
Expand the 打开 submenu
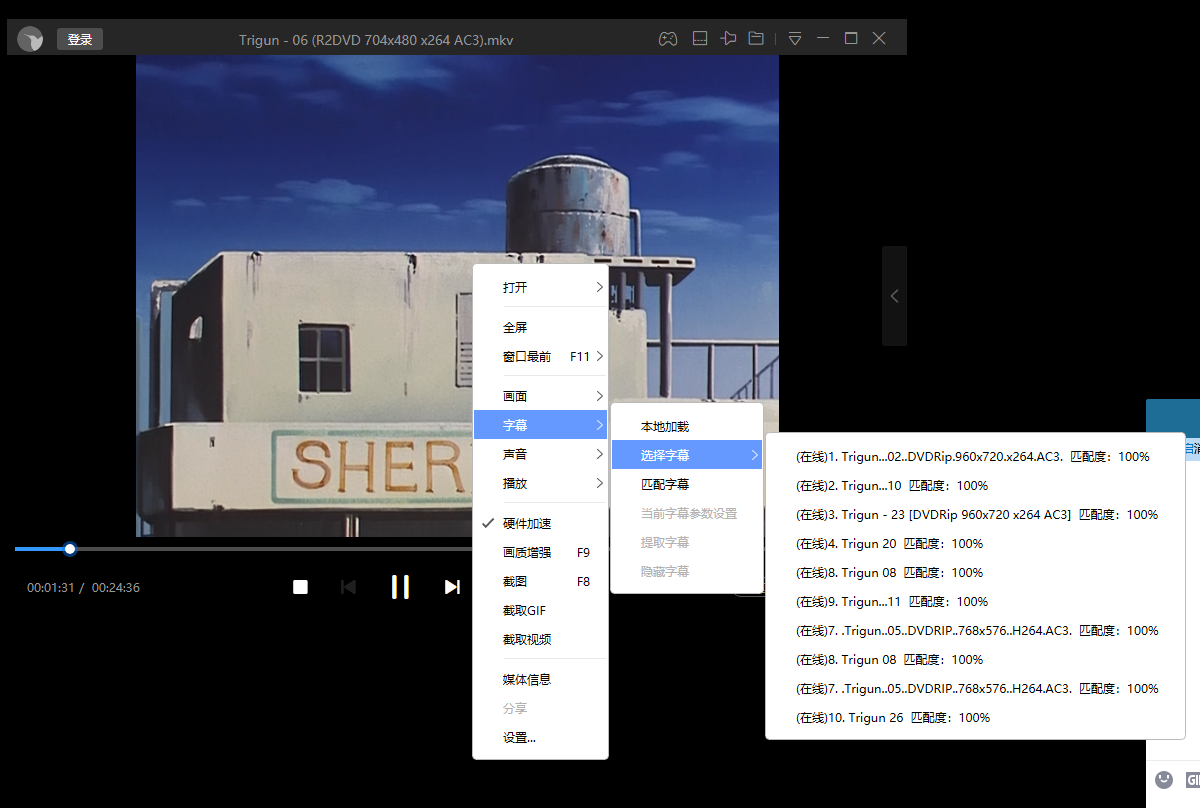coord(540,287)
